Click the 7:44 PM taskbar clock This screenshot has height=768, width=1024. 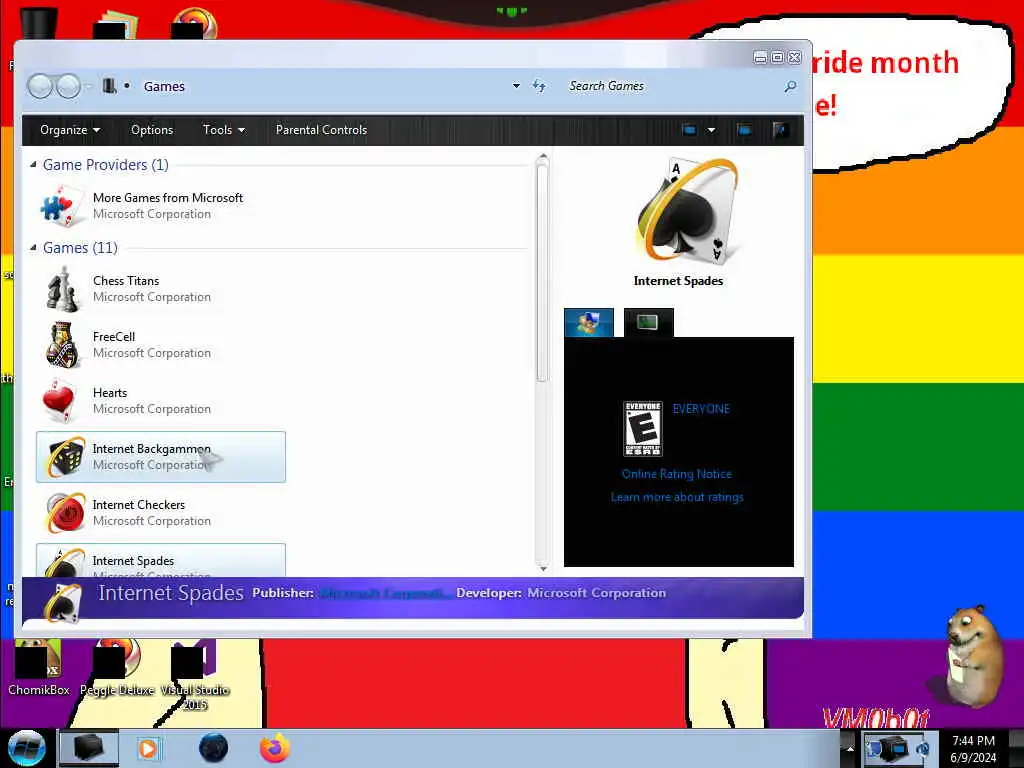(x=973, y=741)
